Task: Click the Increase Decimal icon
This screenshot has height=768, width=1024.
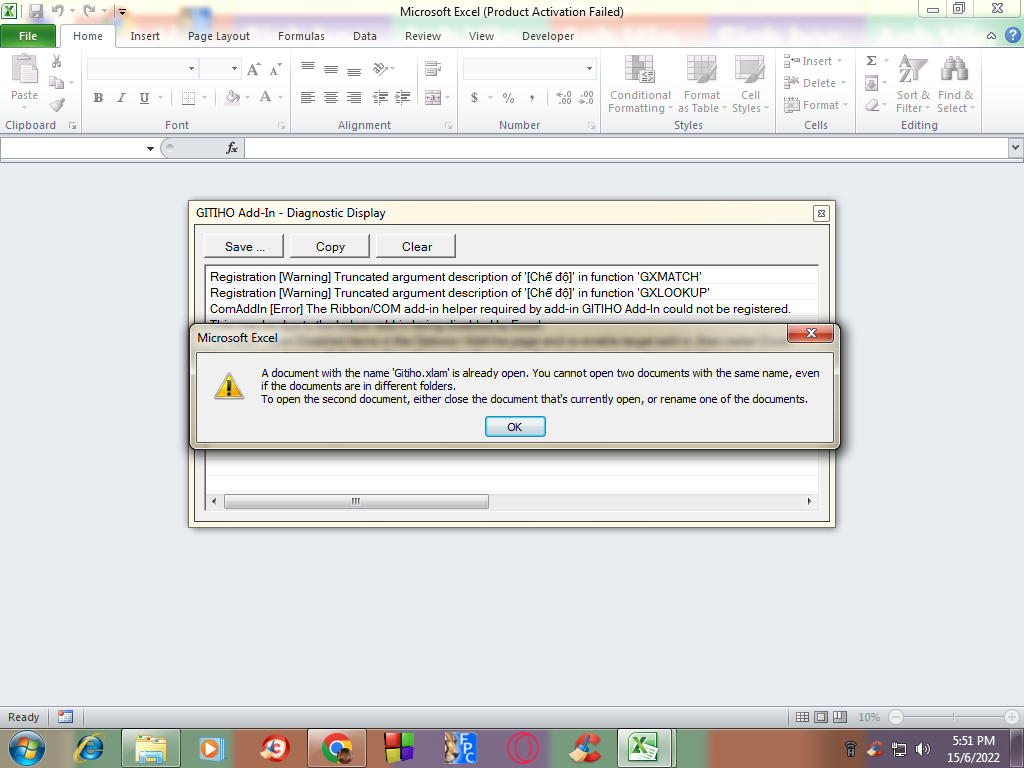Action: tap(564, 98)
